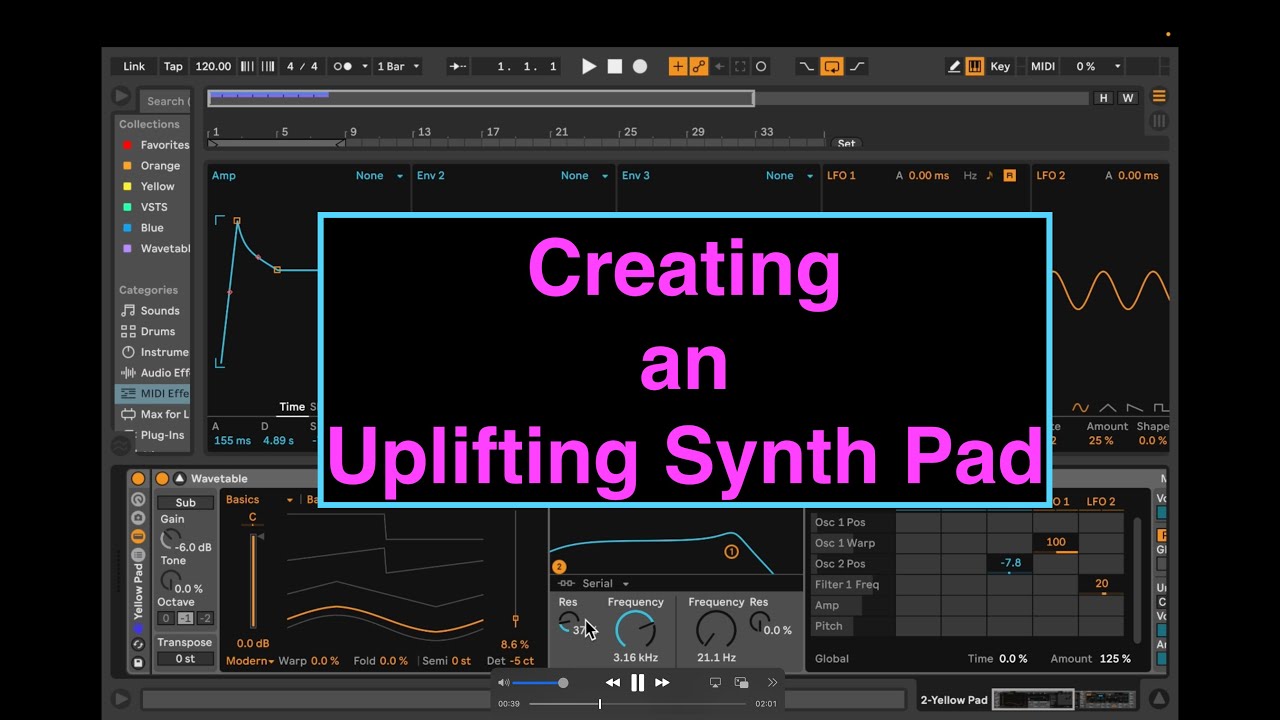
Task: Click the Link button
Action: click(134, 66)
